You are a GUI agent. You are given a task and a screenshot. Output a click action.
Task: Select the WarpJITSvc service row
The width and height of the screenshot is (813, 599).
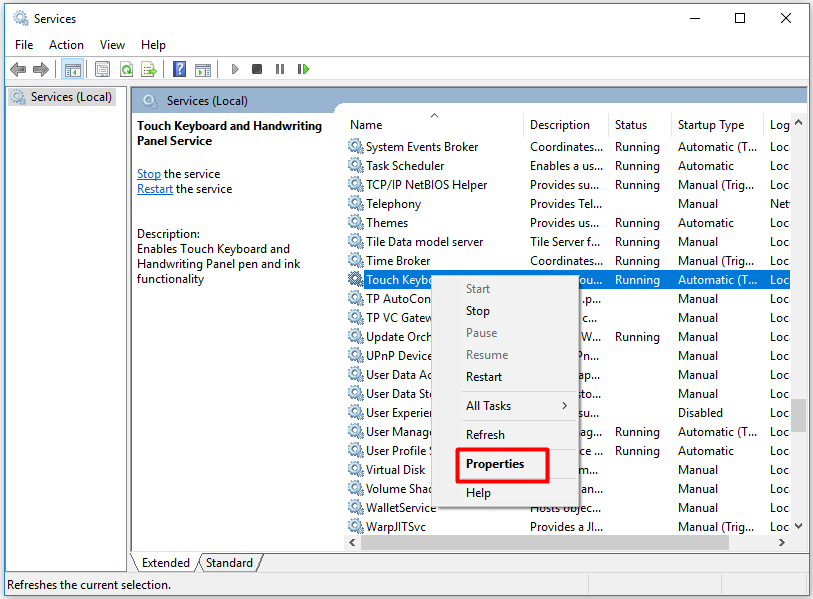(x=568, y=527)
